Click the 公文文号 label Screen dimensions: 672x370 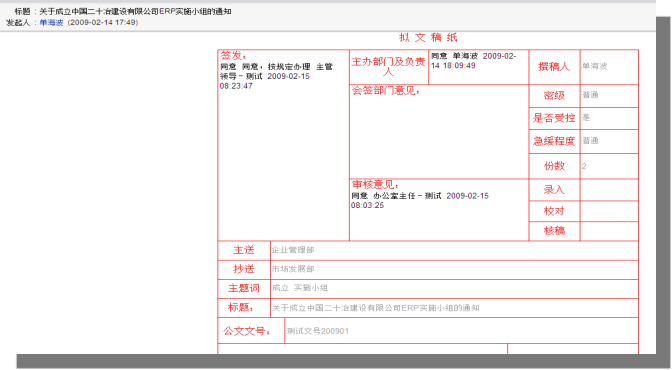click(247, 331)
